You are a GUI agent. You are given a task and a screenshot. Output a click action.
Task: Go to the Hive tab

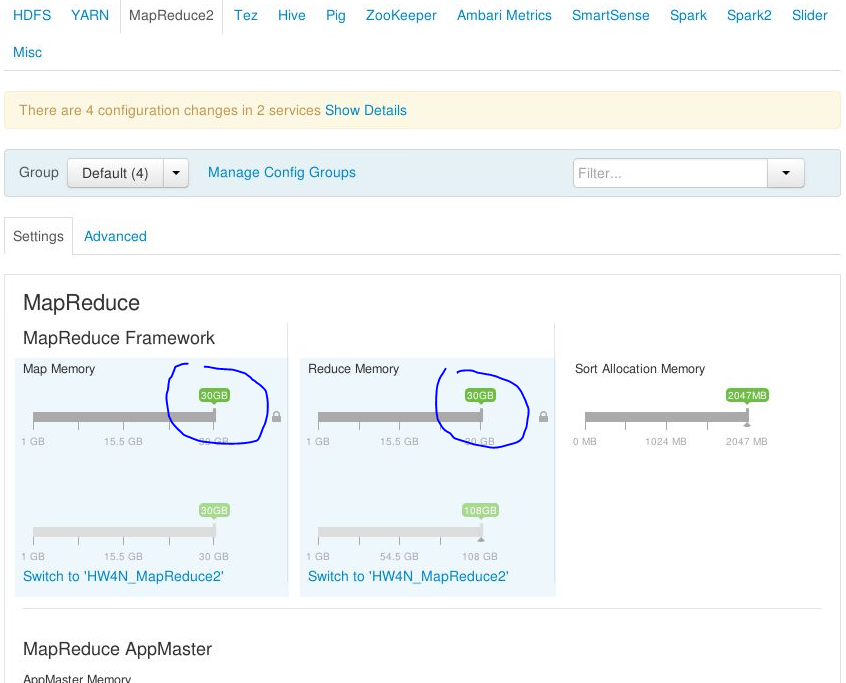(x=291, y=15)
